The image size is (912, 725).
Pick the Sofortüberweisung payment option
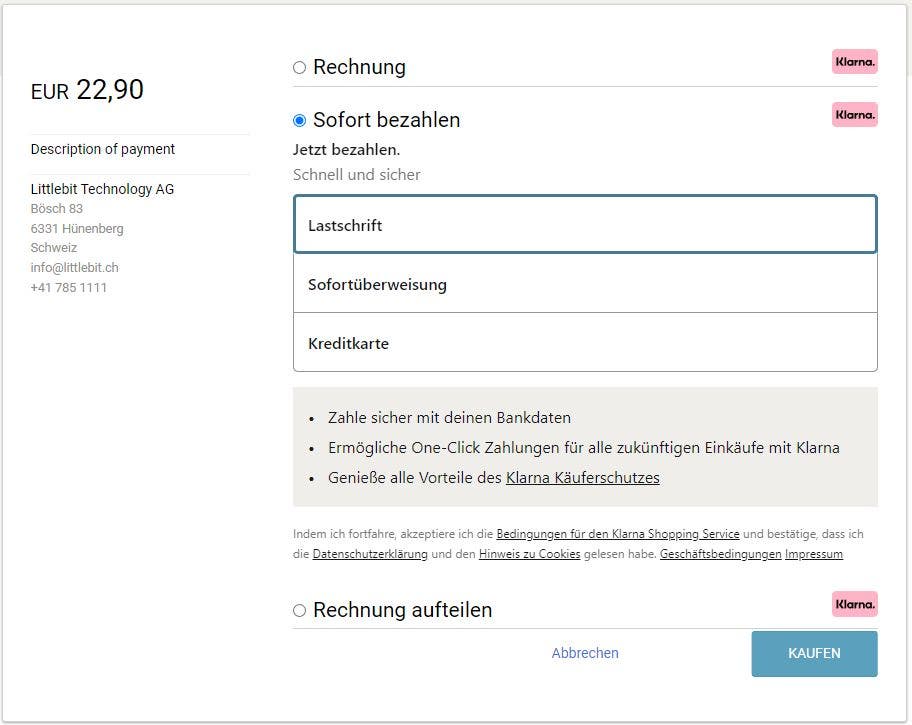click(585, 283)
